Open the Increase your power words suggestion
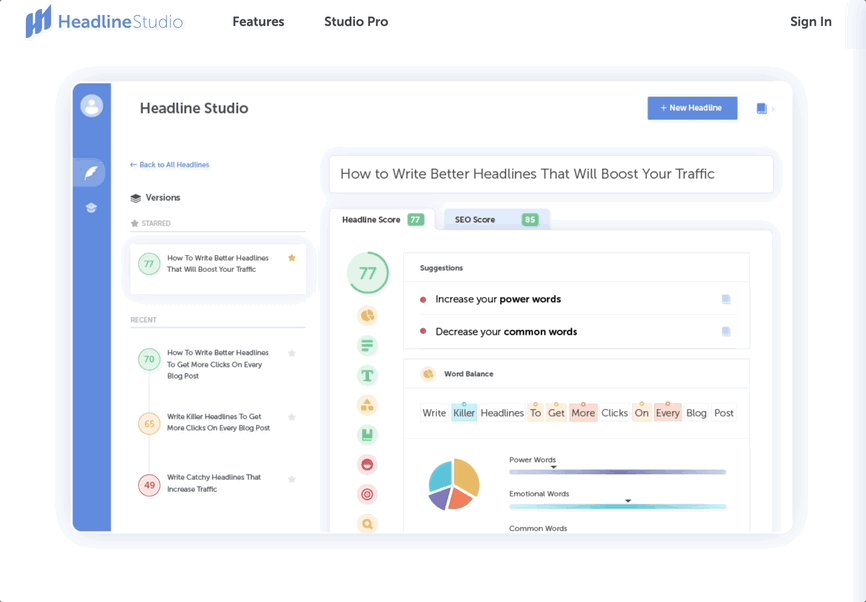The image size is (866, 602). [x=576, y=299]
